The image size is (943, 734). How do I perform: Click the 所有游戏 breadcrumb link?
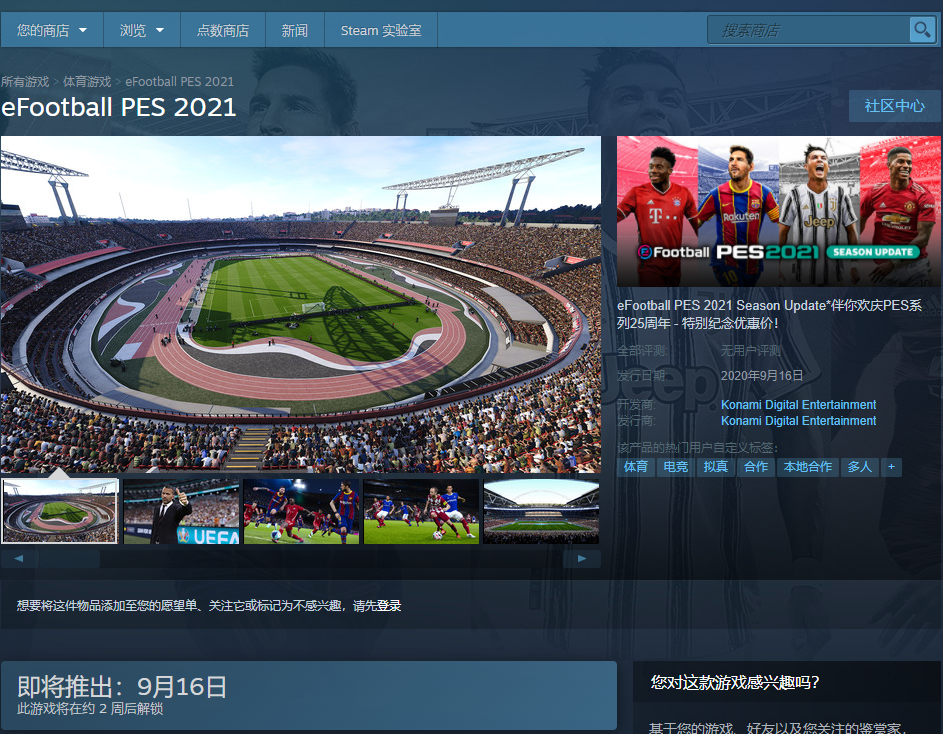tap(25, 81)
